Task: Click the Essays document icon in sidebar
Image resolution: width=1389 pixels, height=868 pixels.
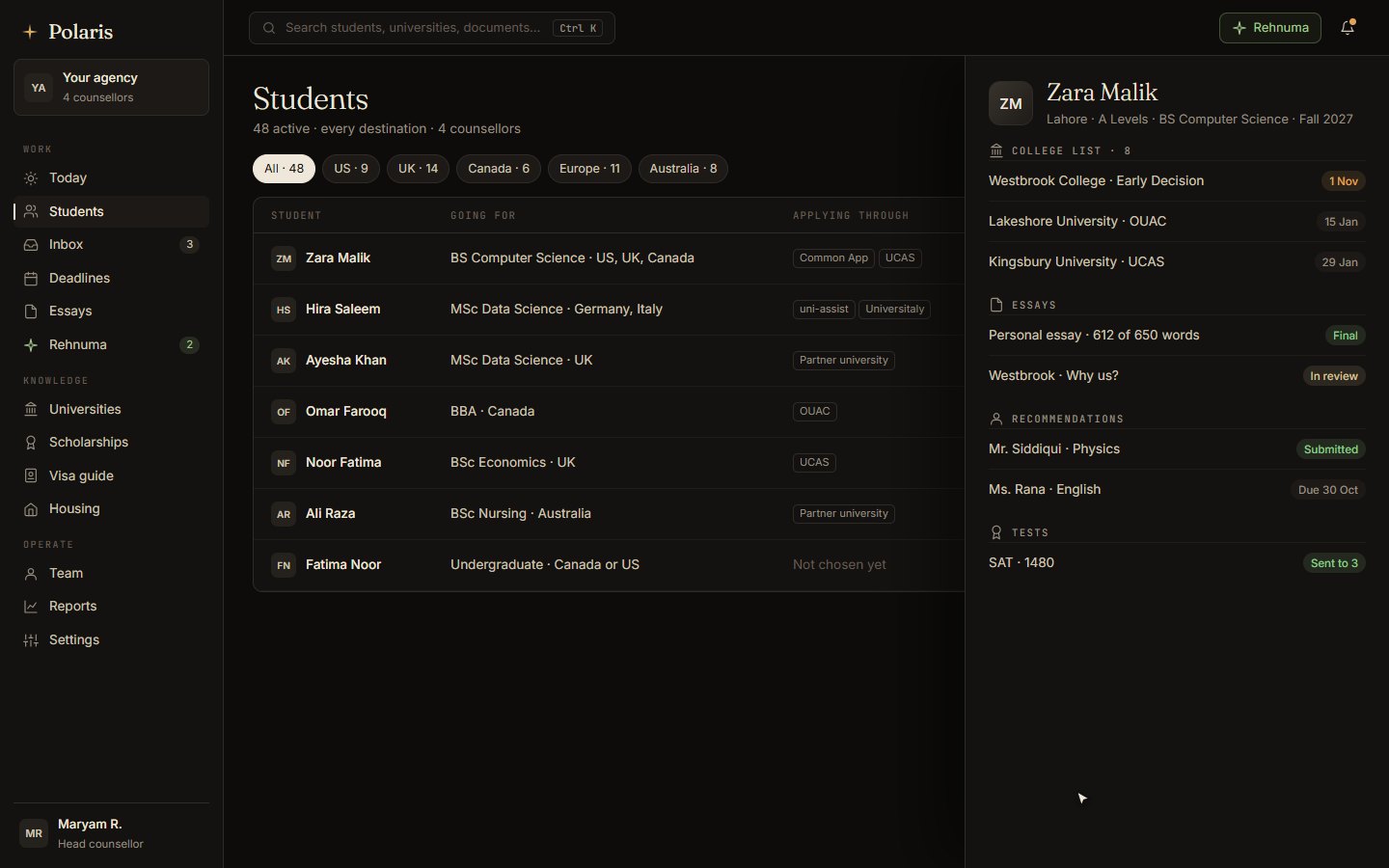Action: click(31, 312)
